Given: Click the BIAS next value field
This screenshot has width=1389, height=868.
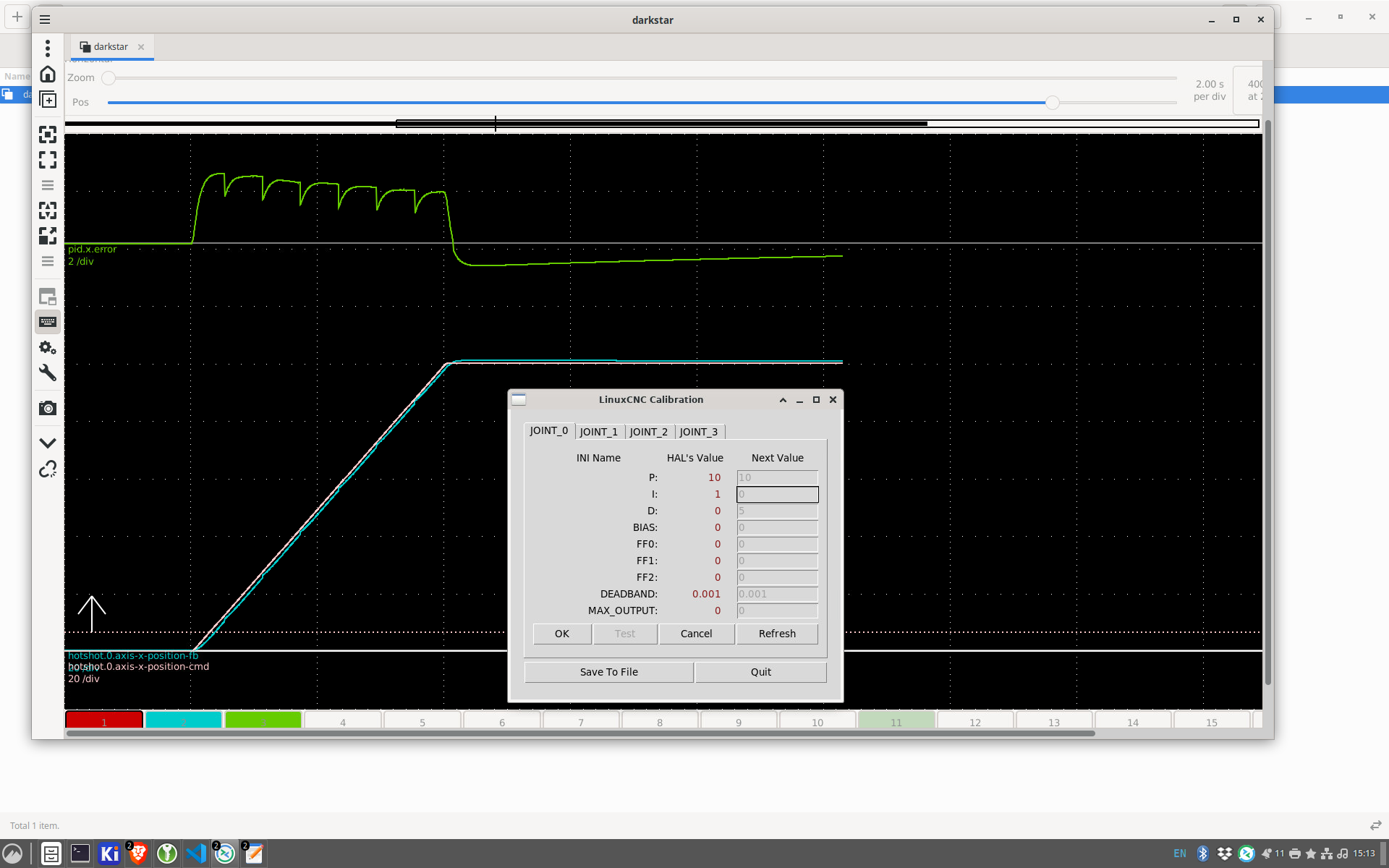Looking at the screenshot, I should click(x=778, y=527).
